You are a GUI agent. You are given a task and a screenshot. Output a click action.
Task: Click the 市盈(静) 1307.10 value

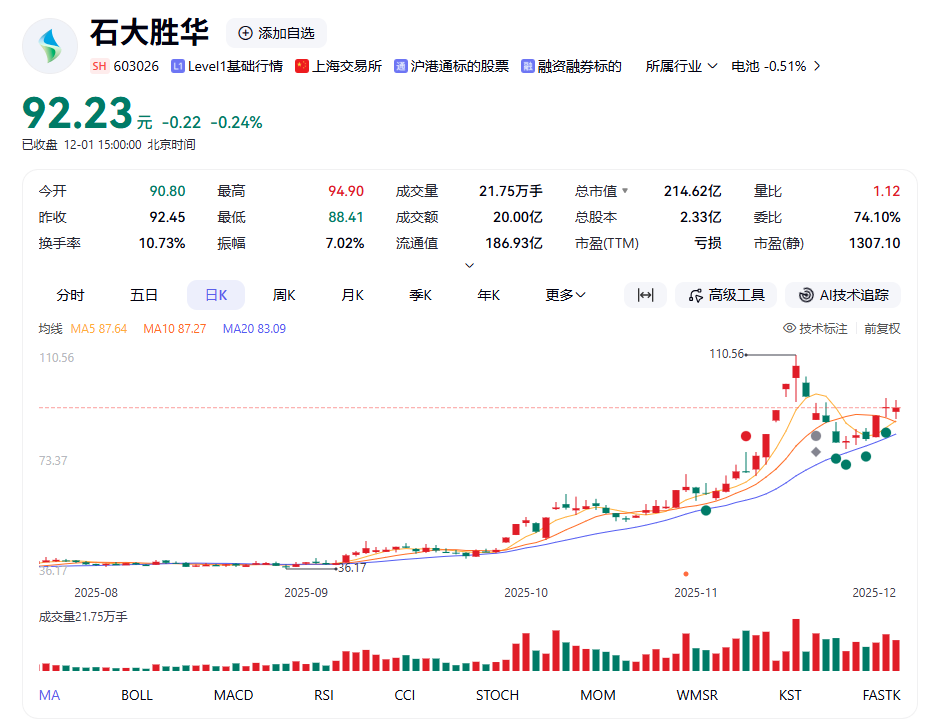[874, 243]
